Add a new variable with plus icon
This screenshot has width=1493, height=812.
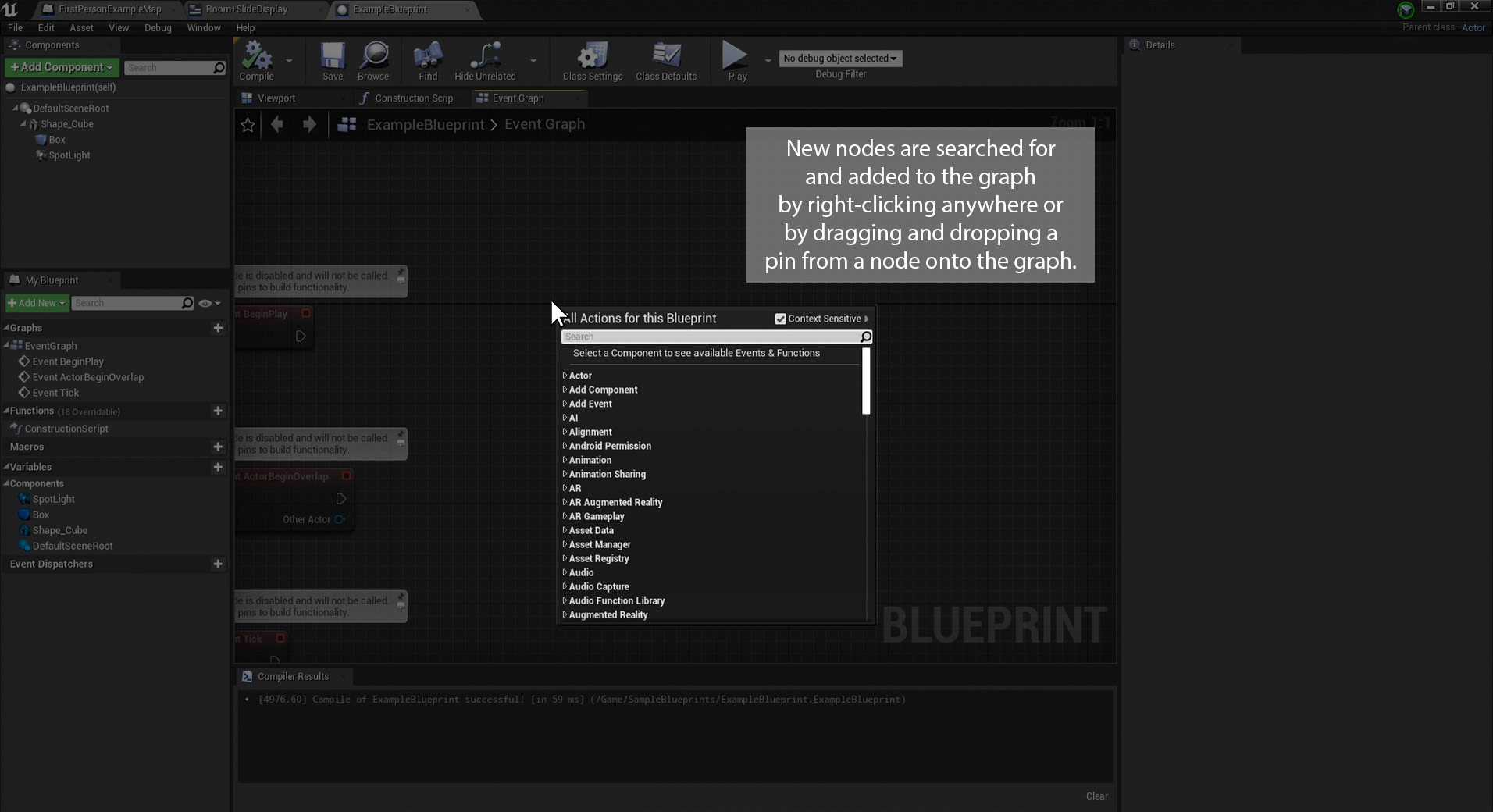coord(218,467)
